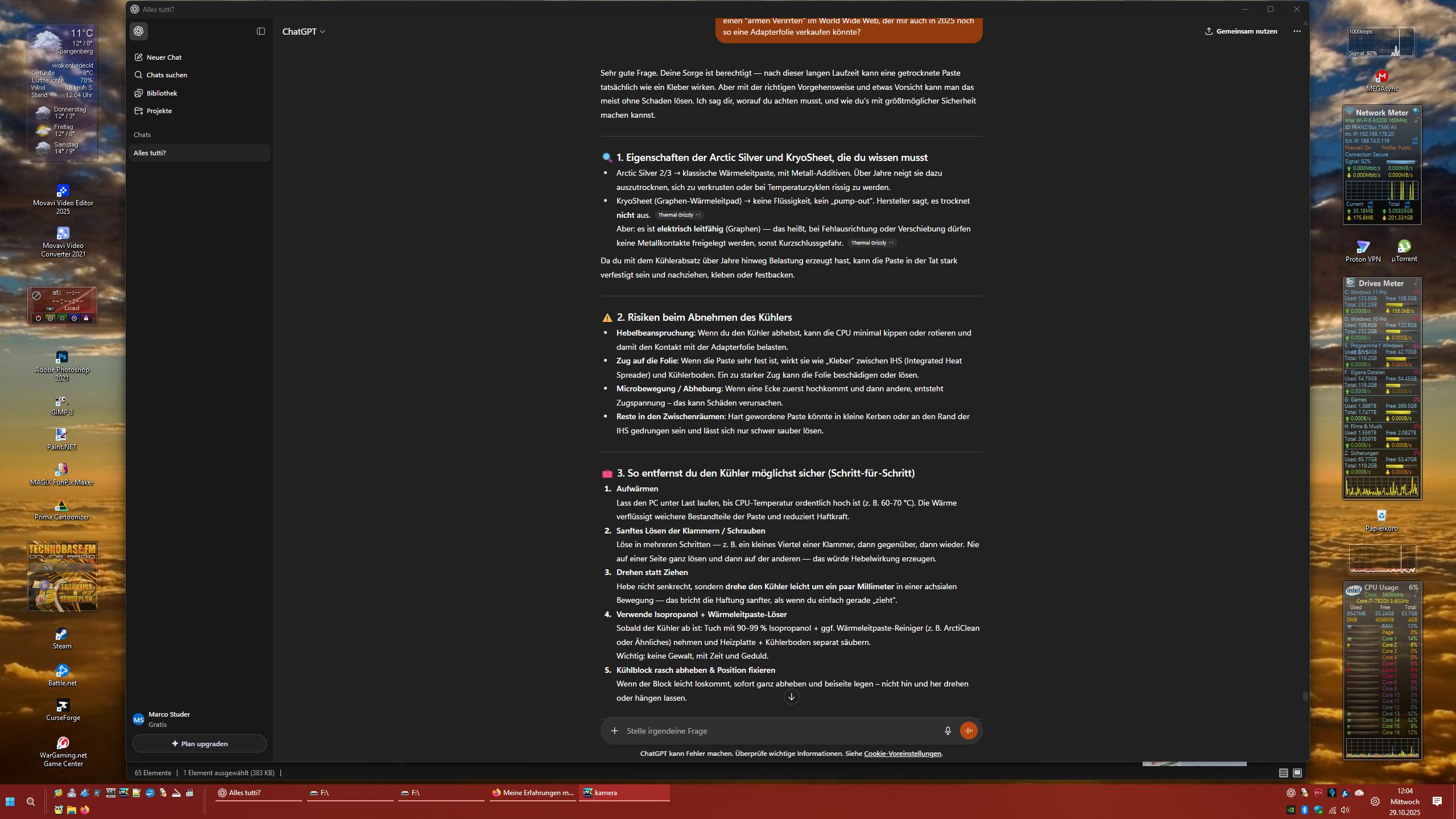
Task: Toggle the sidebar collapse icon
Action: (x=261, y=31)
